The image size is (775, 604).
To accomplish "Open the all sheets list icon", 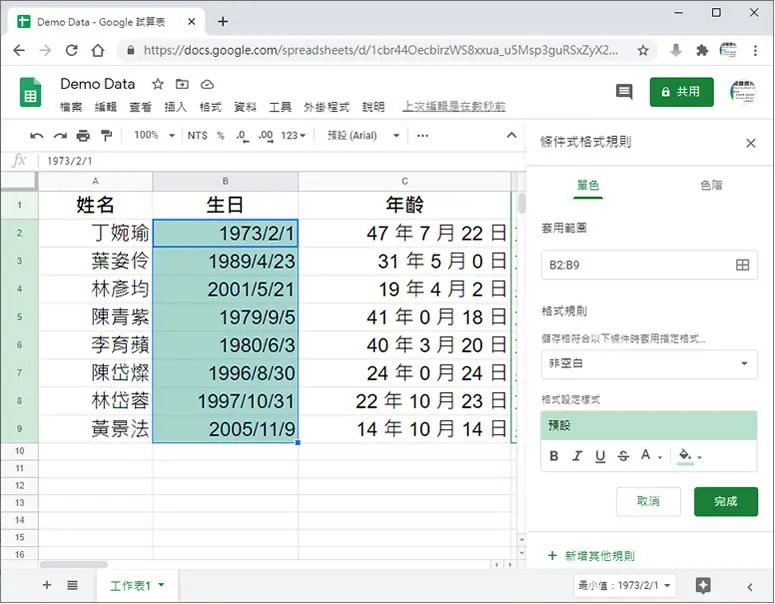I will [x=72, y=585].
